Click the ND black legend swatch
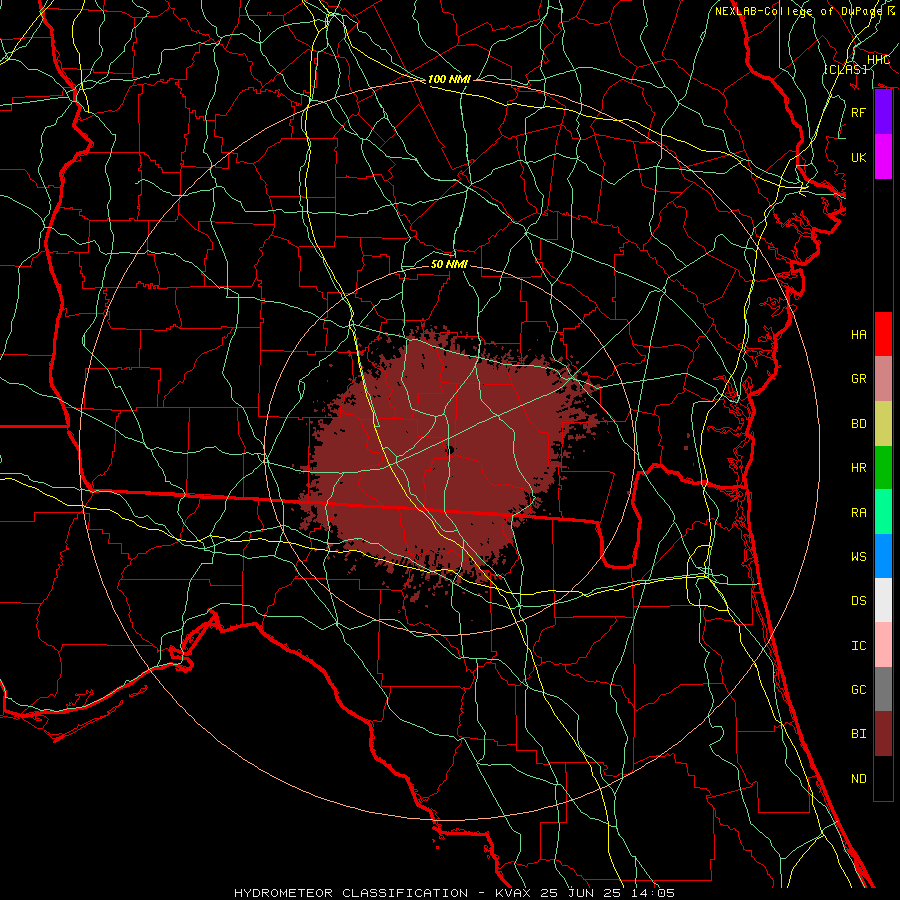The height and width of the screenshot is (900, 900). point(883,778)
